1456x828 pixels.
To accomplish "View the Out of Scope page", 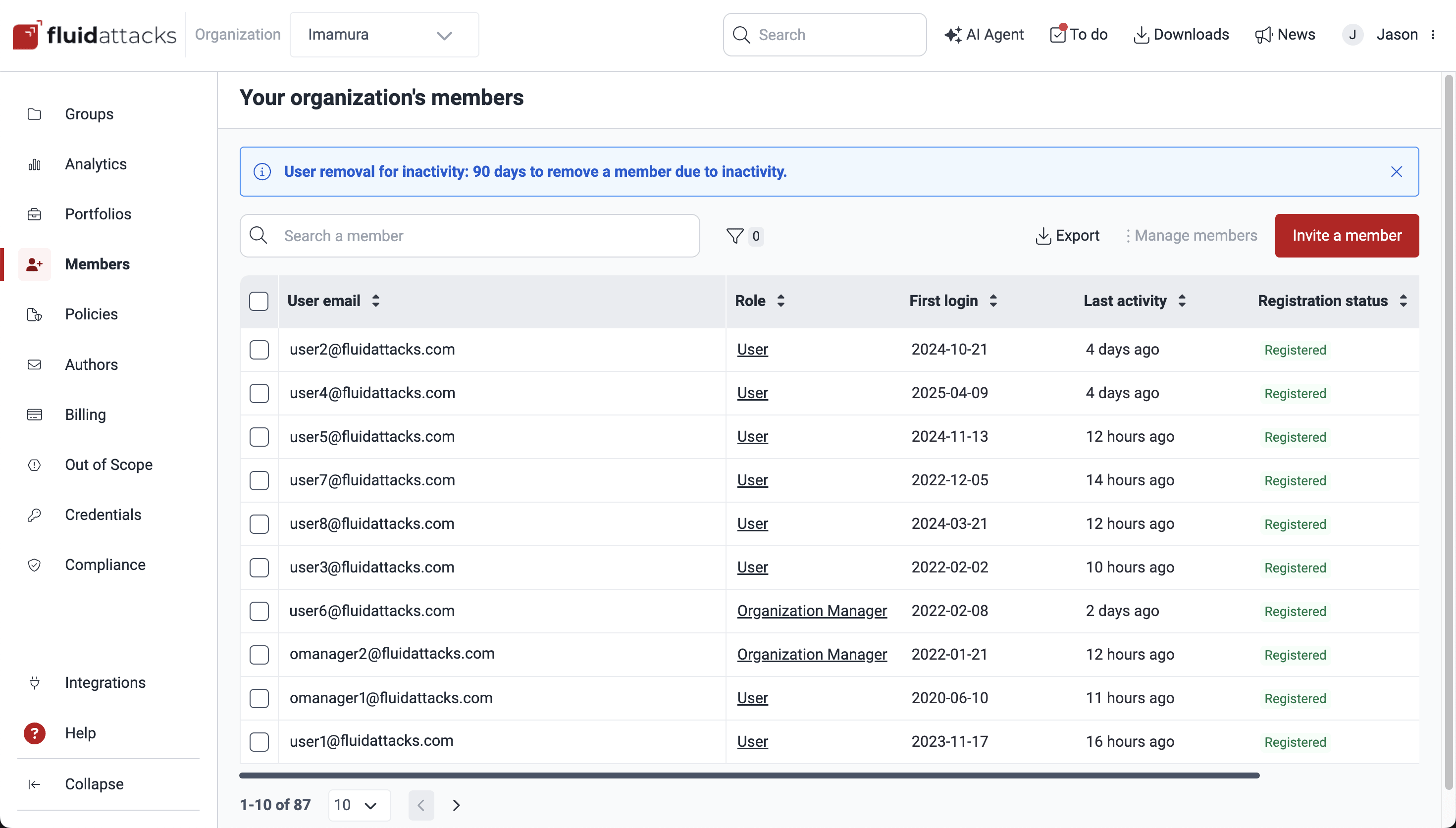I will [x=108, y=465].
